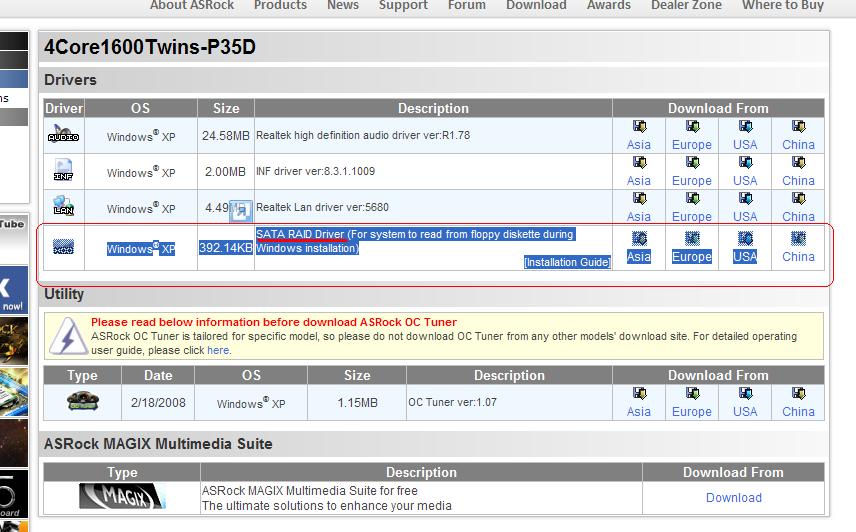This screenshot has width=856, height=532.
Task: Download INF driver from Europe server icon
Action: [691, 163]
